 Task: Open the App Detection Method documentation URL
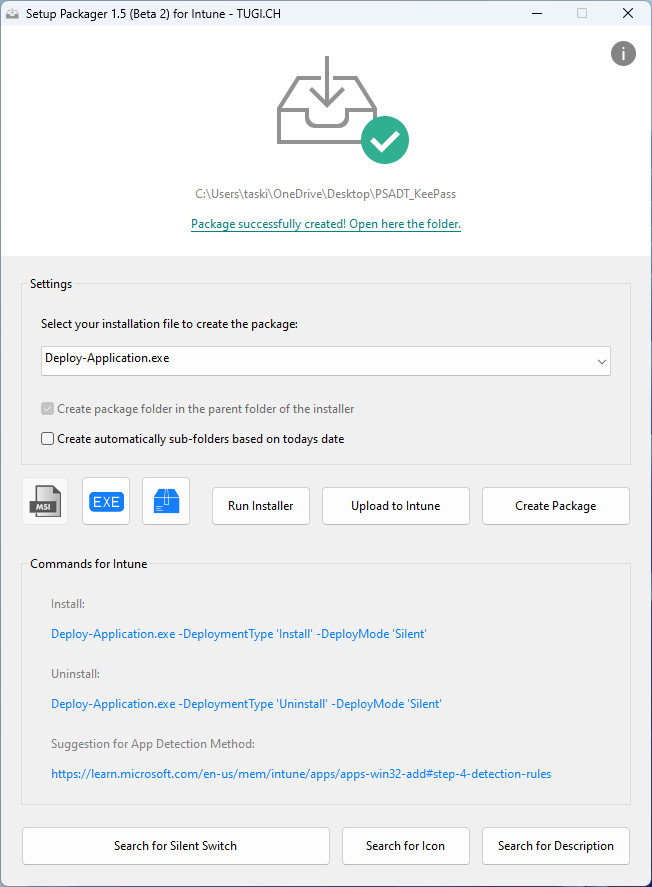301,774
